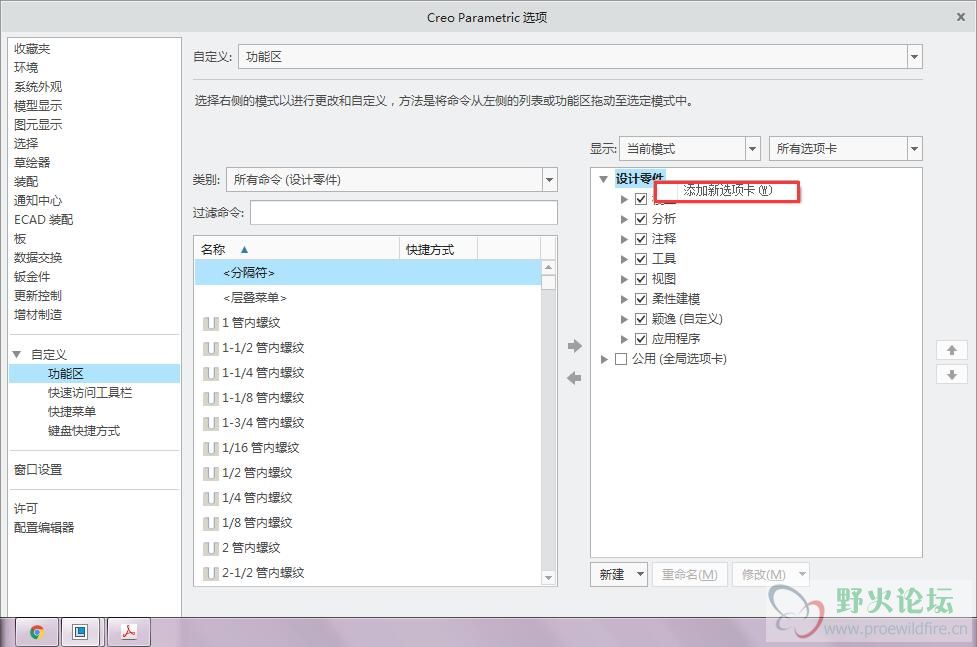The width and height of the screenshot is (977, 647).
Task: Click icon of 1-1/8 管内螺纹 command
Action: [x=211, y=398]
